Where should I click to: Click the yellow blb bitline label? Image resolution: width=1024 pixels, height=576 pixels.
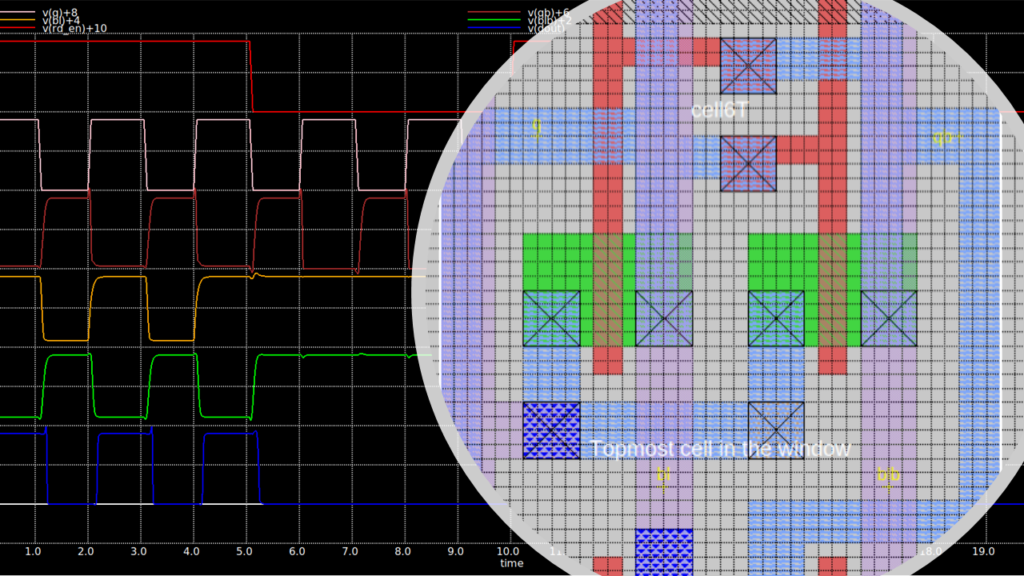pos(887,475)
